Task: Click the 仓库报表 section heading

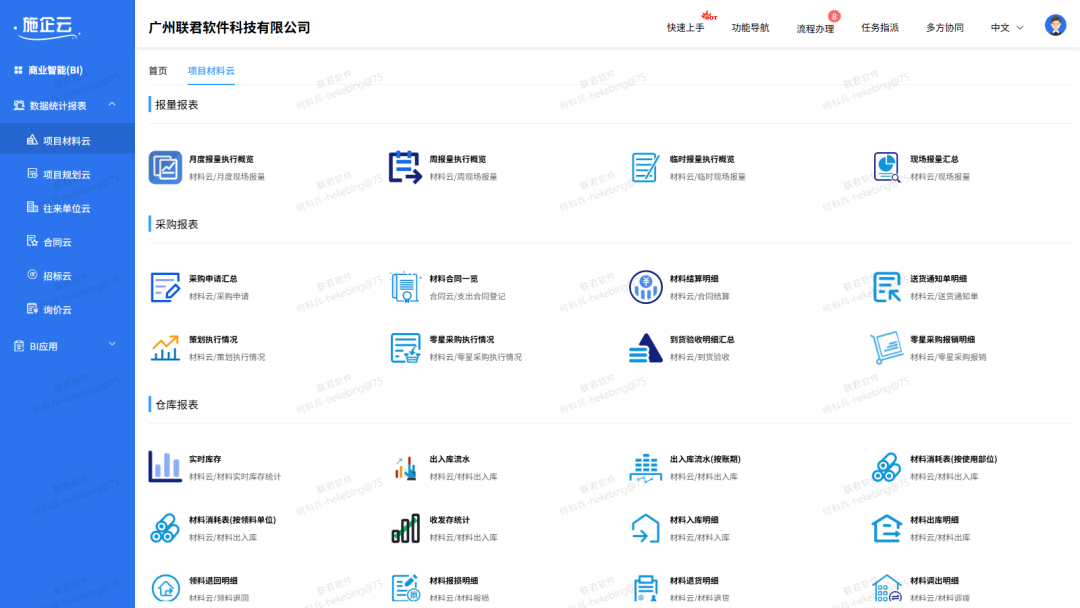Action: (x=177, y=405)
